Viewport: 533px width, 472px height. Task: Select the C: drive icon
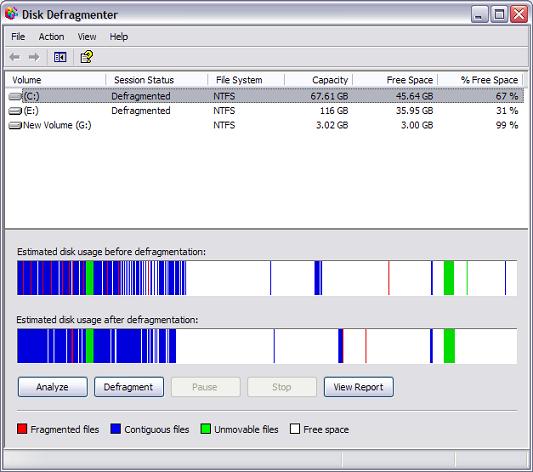click(15, 97)
